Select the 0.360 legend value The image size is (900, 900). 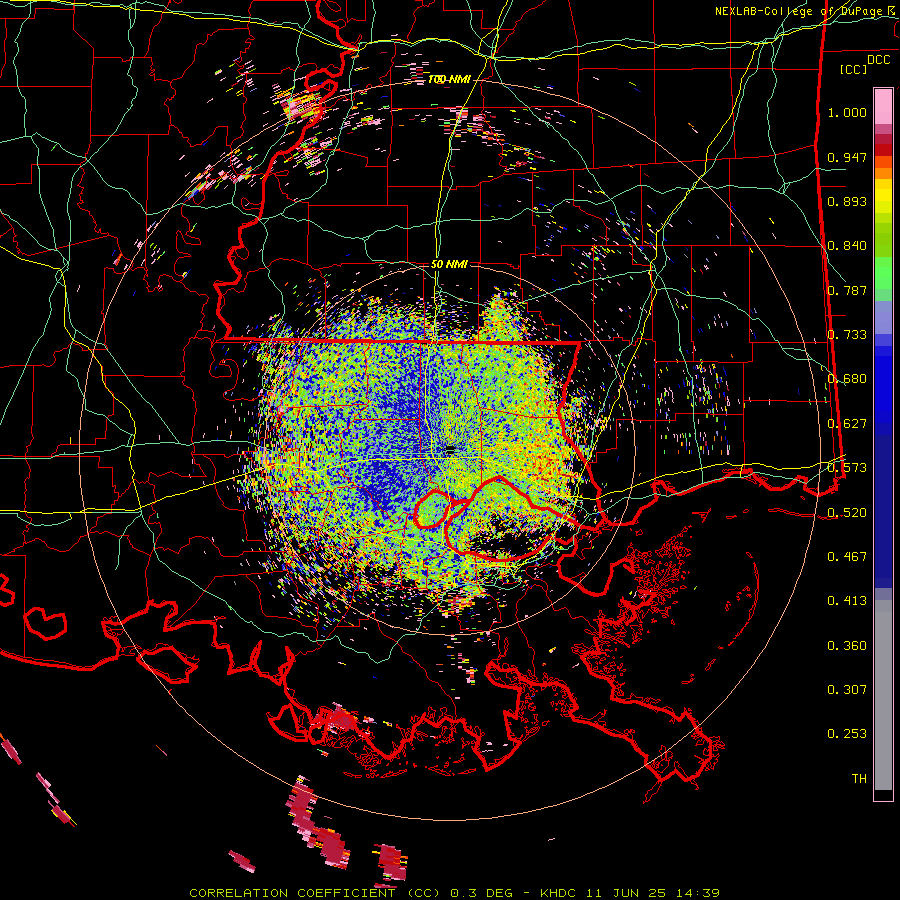click(x=847, y=646)
